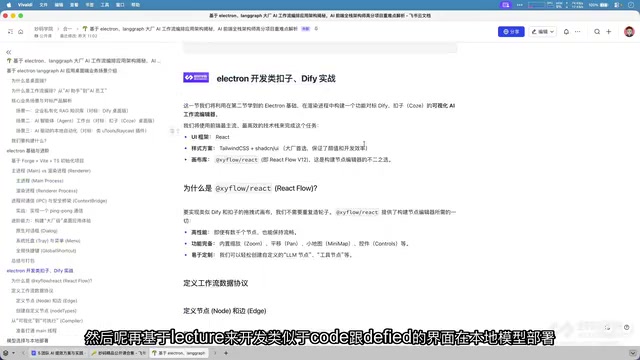640x360 pixels.
Task: Click the three-dots overflow icon in macOS menu bar
Action: point(520,5)
